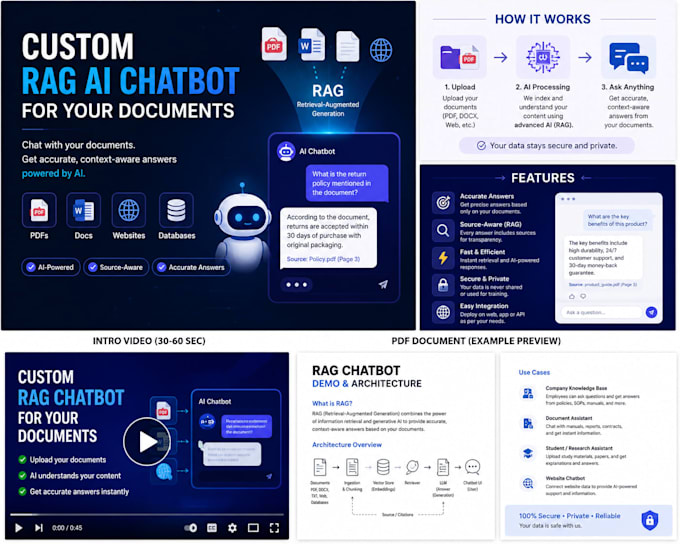Click the AI-Powered badge
This screenshot has height=544, width=680.
coord(51,267)
